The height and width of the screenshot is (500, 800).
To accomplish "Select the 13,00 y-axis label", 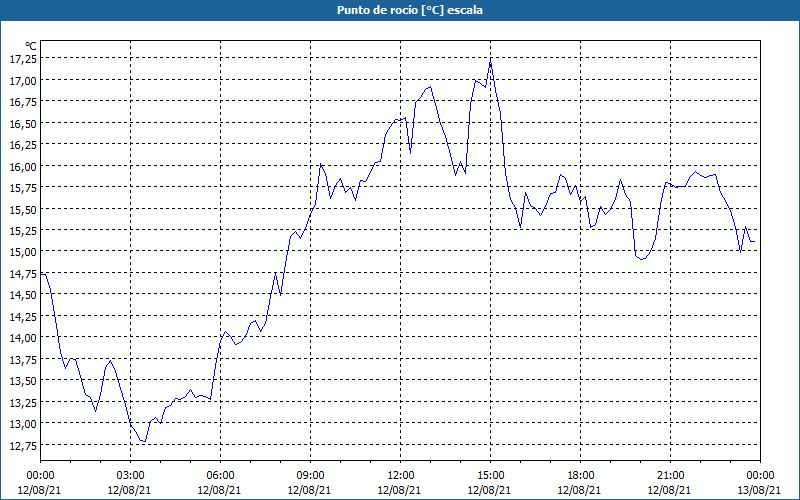I will [x=23, y=423].
